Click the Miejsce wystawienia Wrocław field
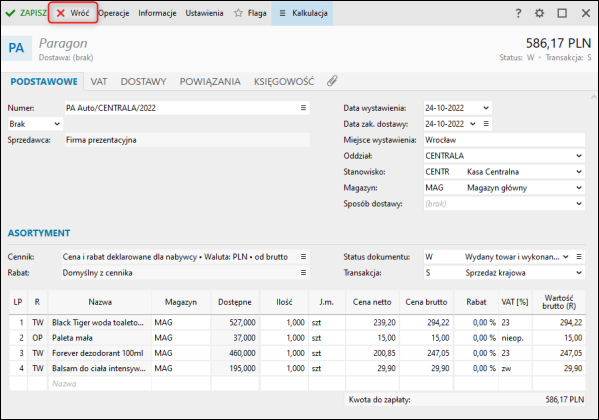Viewport: 599px width, 420px height. coord(504,140)
